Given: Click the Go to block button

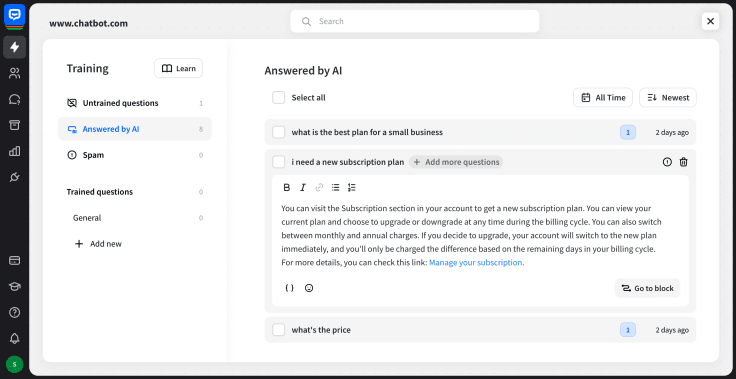Looking at the screenshot, I should (647, 288).
